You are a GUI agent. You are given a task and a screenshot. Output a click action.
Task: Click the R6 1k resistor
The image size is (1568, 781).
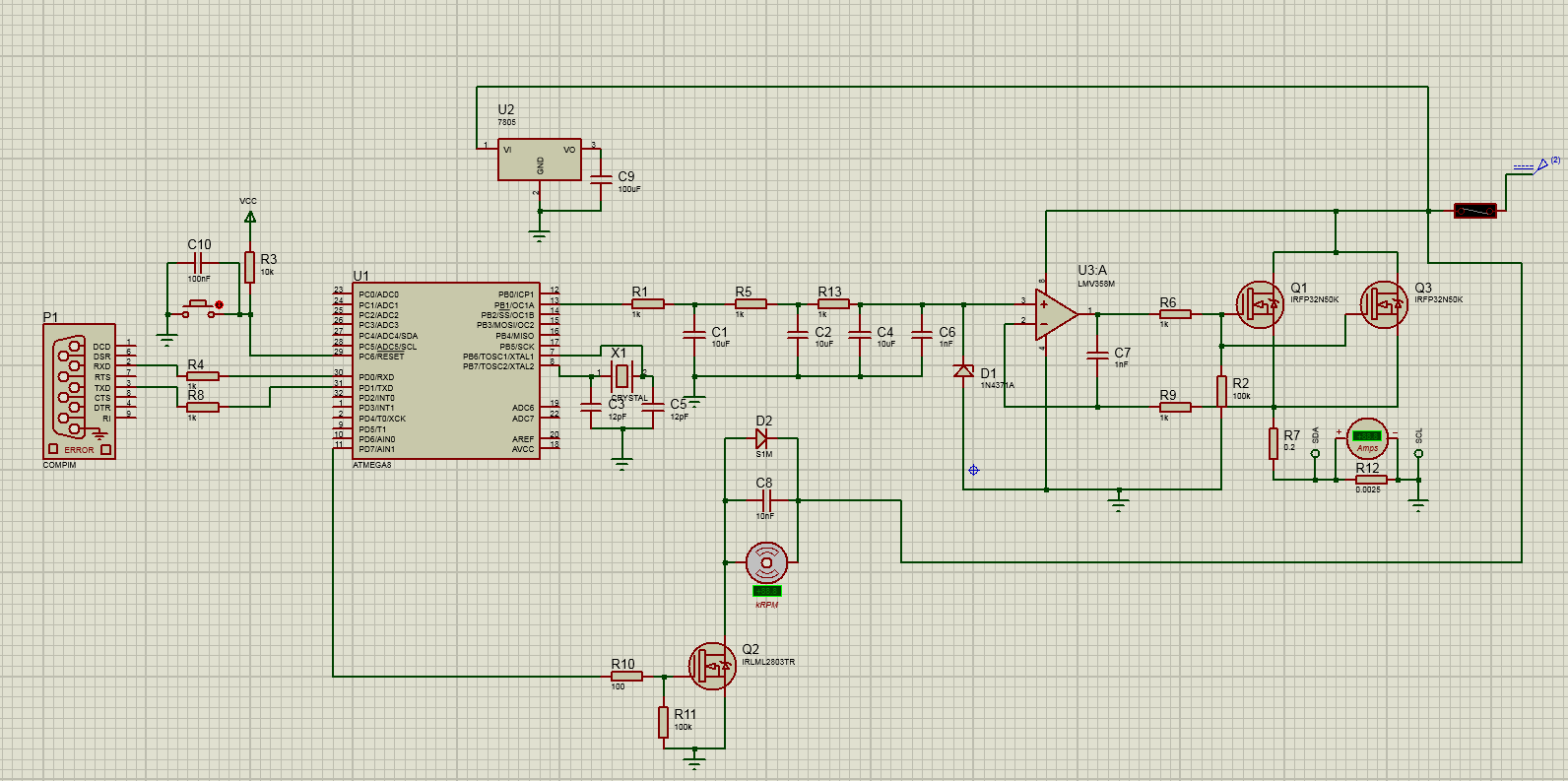pyautogui.click(x=1175, y=314)
